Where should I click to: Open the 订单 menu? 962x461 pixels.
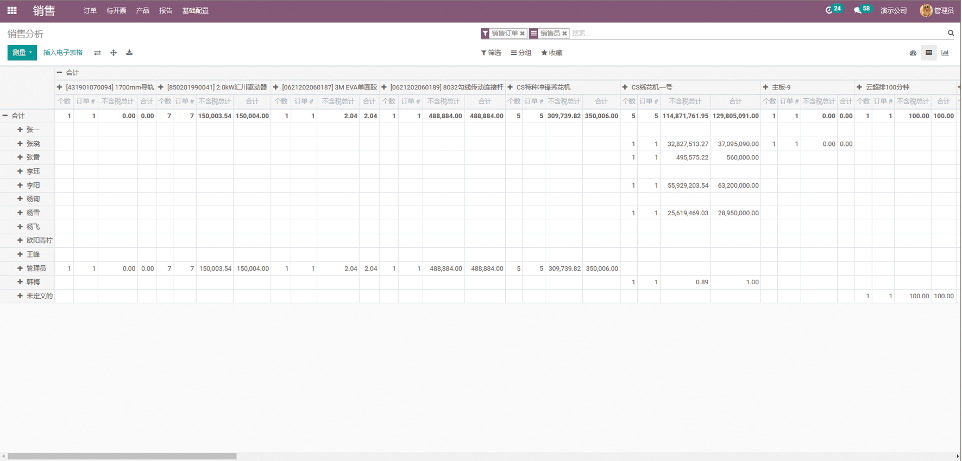tap(90, 10)
